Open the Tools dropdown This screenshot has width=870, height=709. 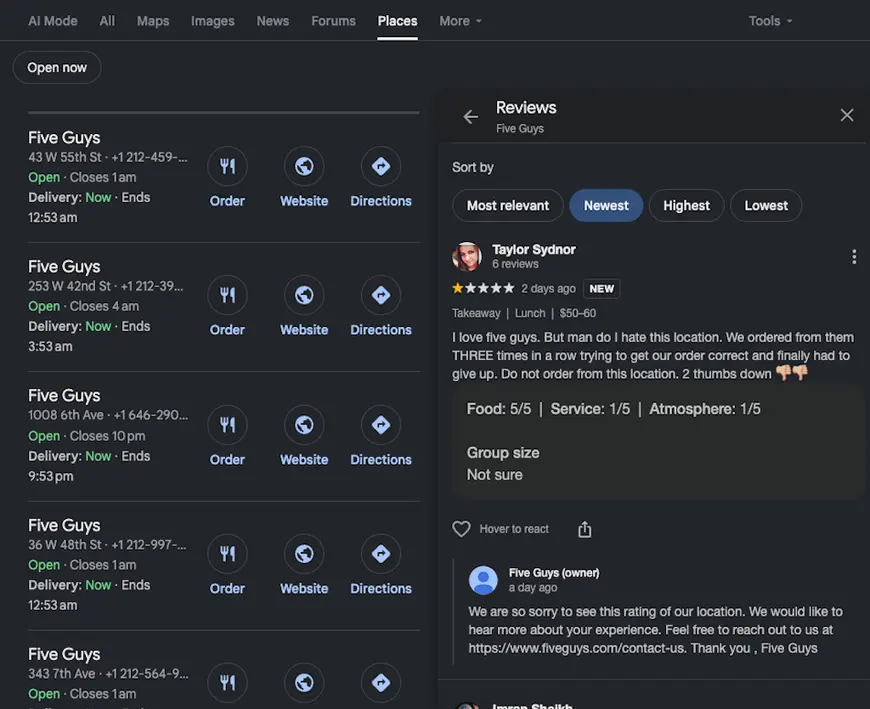point(770,21)
